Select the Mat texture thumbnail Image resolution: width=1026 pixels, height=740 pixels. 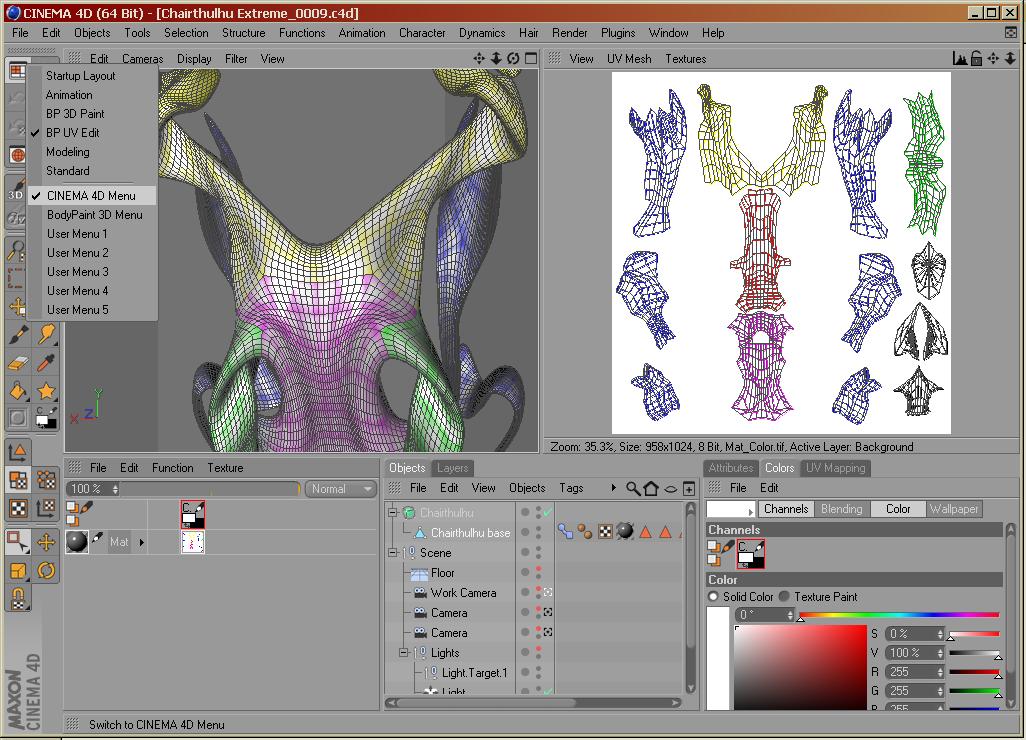193,542
